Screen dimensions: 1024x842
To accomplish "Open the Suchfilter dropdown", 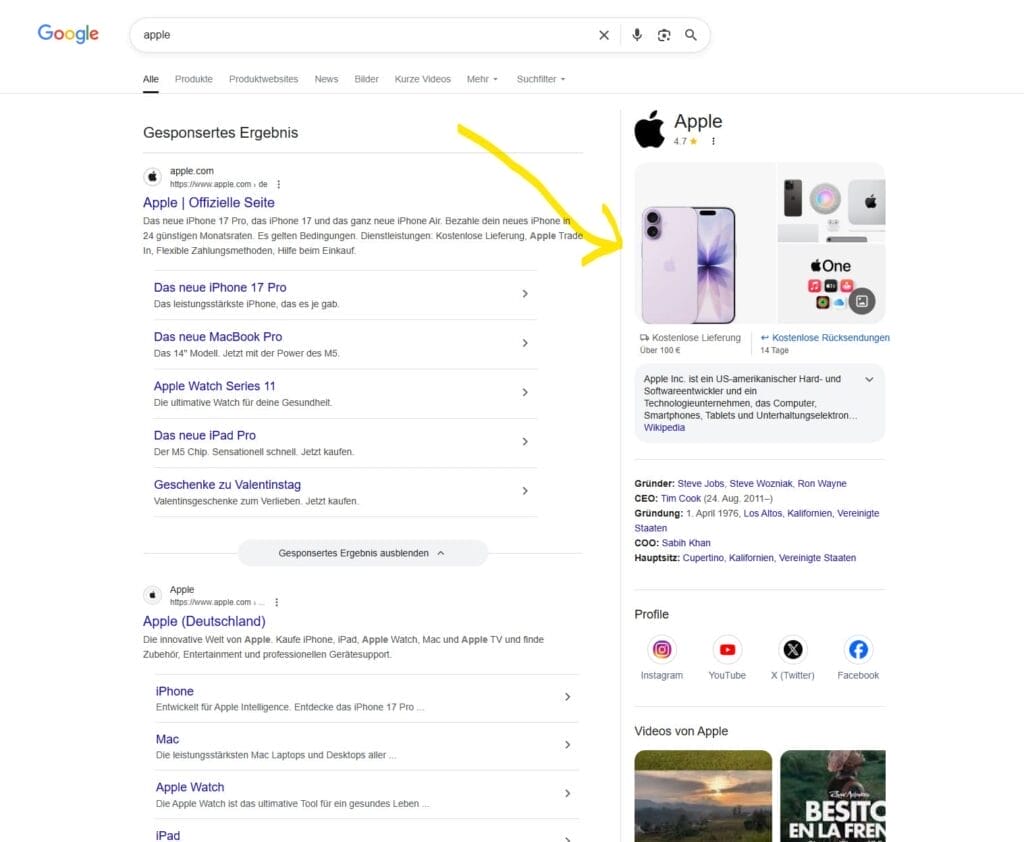I will coord(538,79).
